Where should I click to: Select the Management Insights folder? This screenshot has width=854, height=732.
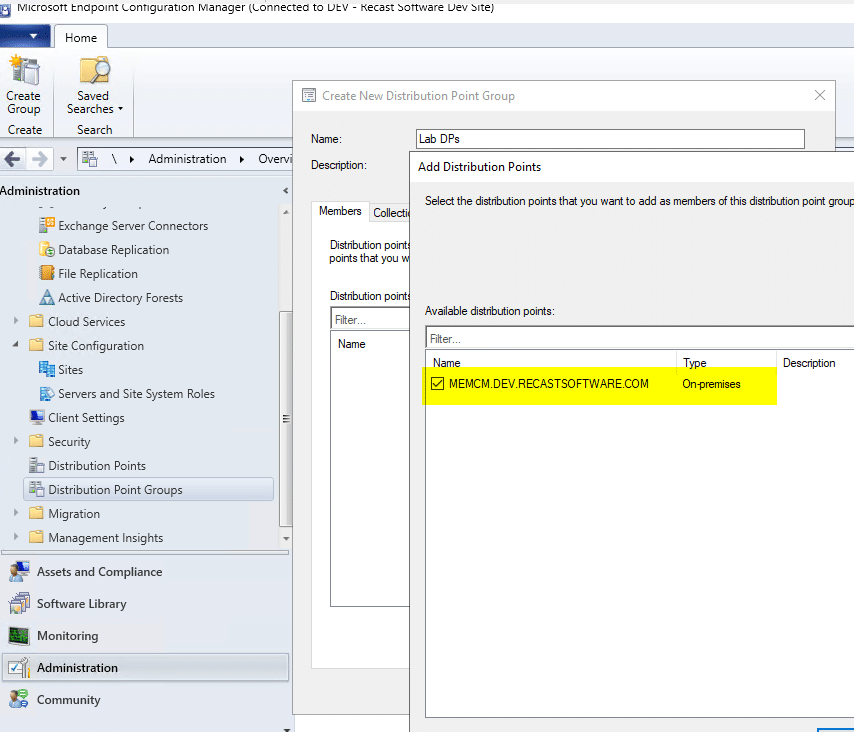[101, 537]
